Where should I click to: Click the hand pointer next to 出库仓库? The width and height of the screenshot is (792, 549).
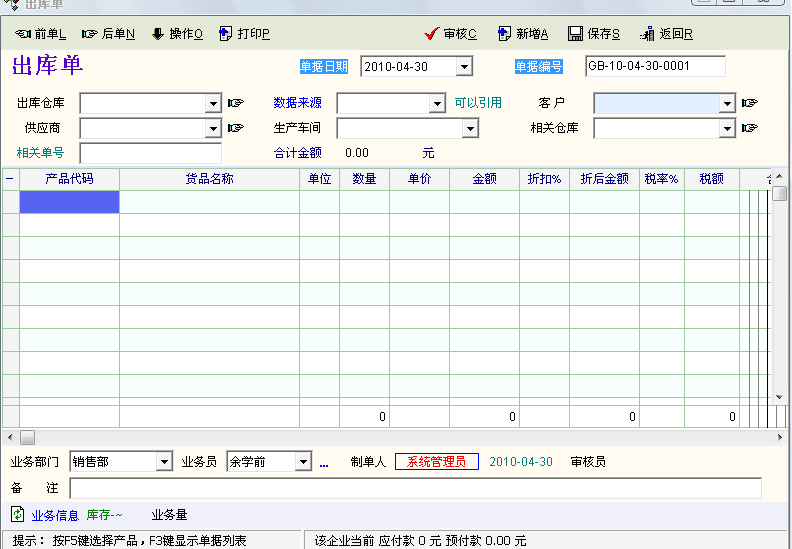pos(236,103)
